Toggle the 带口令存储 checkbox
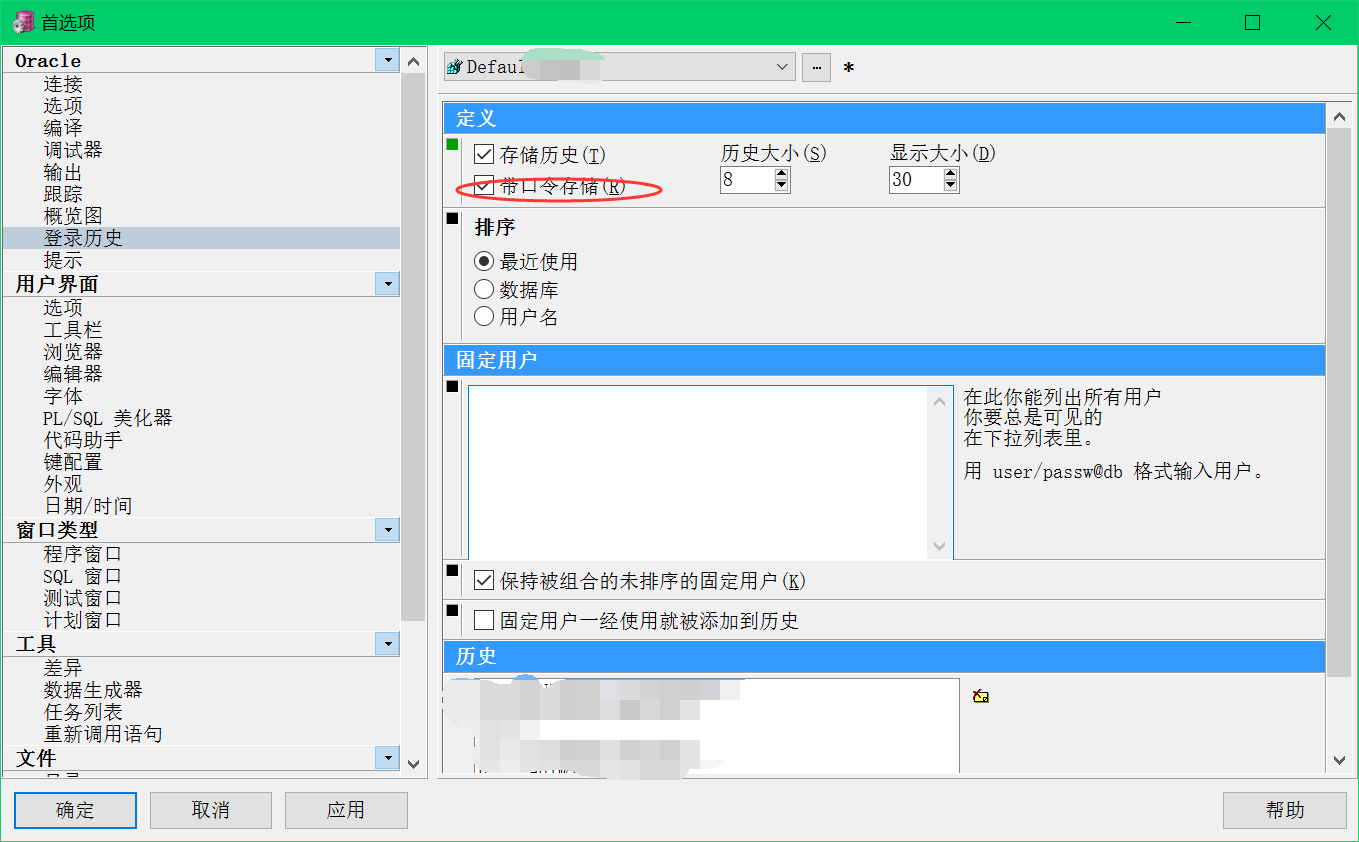The width and height of the screenshot is (1359, 842). [x=484, y=186]
